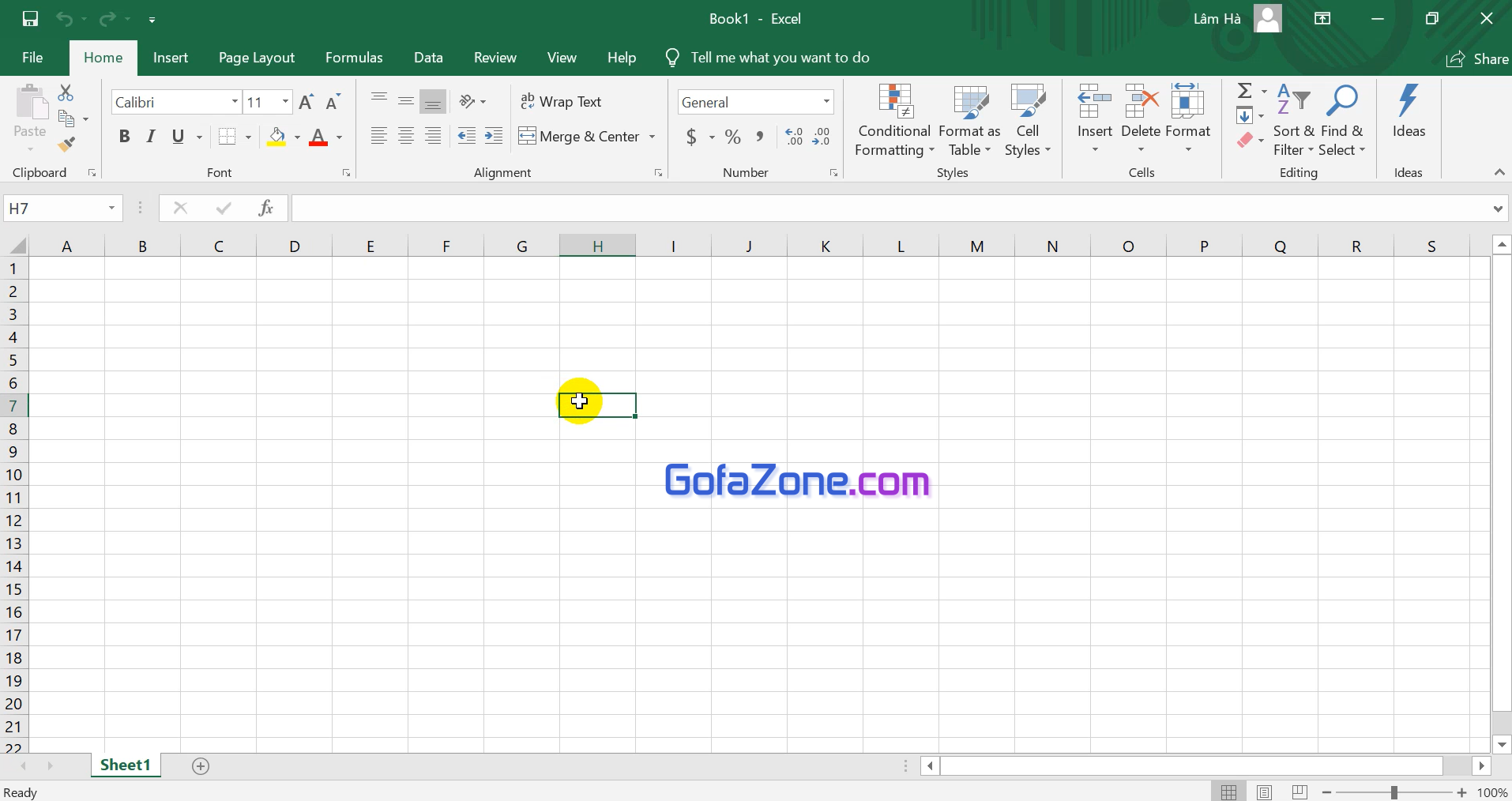Click the Copy icon in Clipboard
1512x801 pixels.
(x=67, y=119)
